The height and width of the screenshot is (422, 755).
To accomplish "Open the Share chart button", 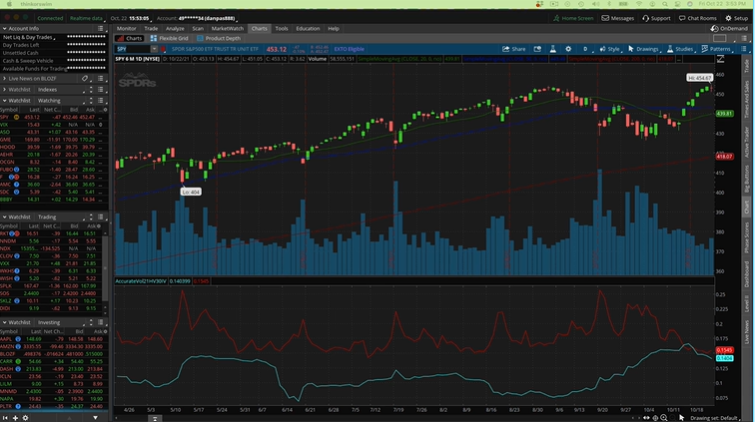I will [x=514, y=49].
